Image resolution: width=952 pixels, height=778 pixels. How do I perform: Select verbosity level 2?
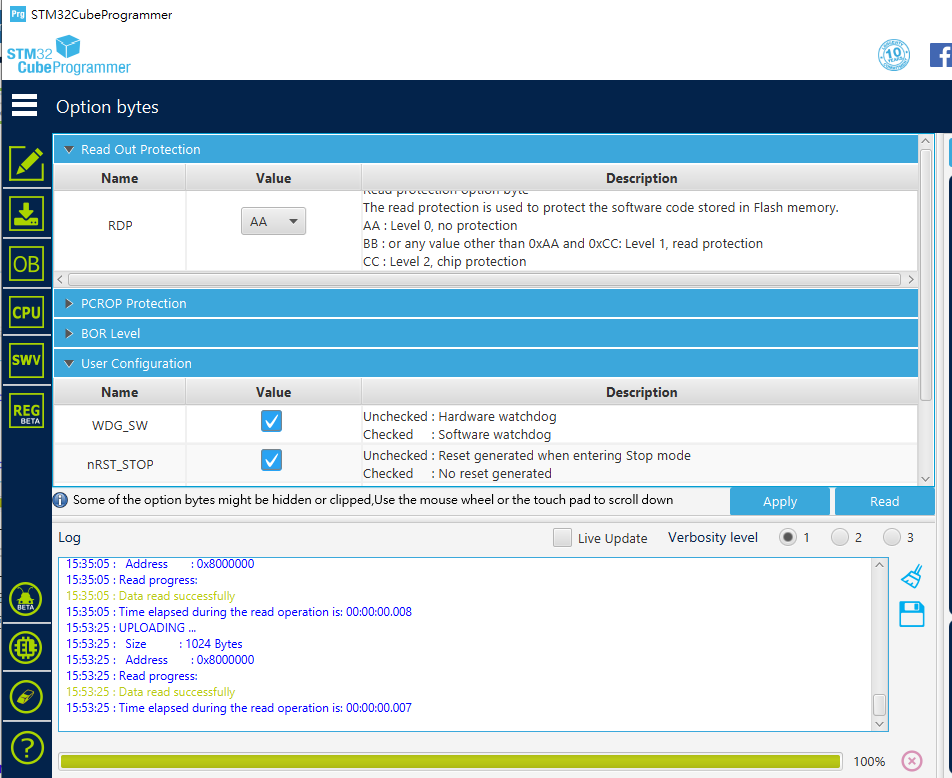[840, 537]
